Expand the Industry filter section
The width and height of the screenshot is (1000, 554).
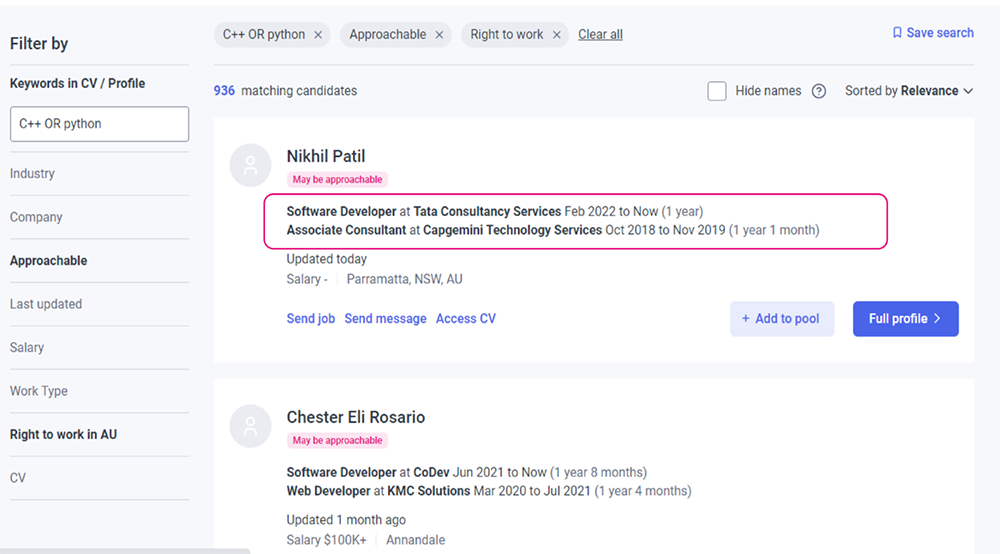pyautogui.click(x=33, y=174)
